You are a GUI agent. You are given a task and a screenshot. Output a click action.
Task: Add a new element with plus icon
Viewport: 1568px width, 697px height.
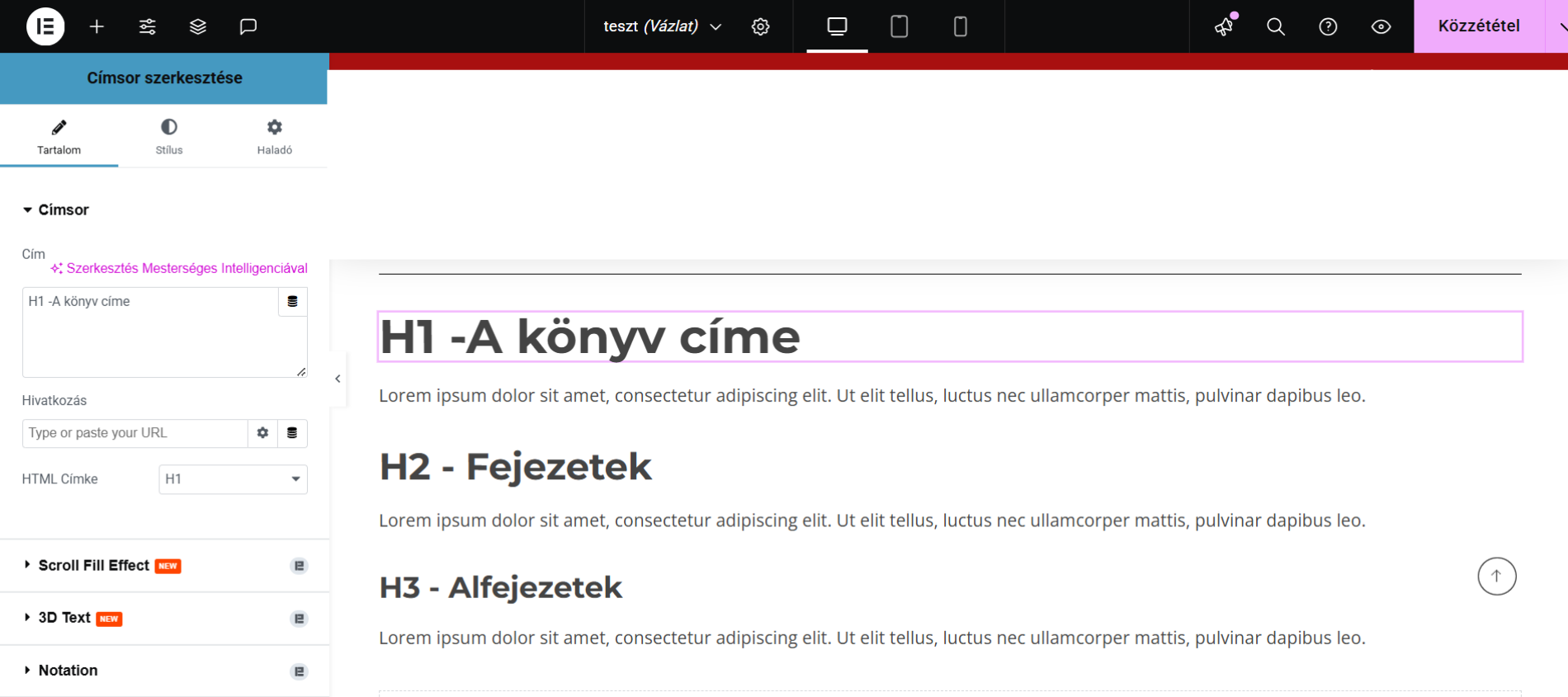[x=97, y=26]
